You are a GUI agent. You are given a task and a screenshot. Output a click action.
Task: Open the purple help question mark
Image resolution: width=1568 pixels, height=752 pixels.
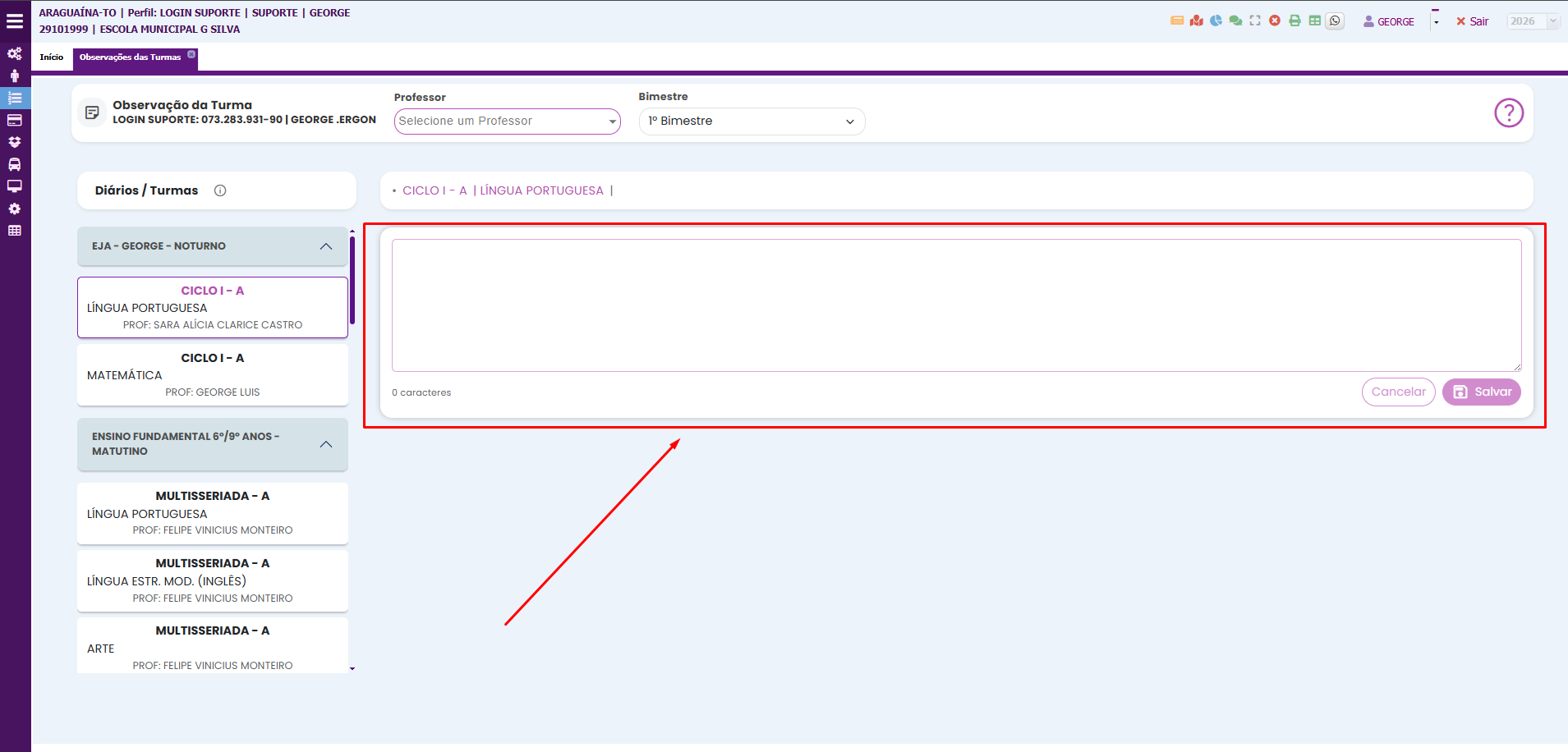[x=1508, y=113]
